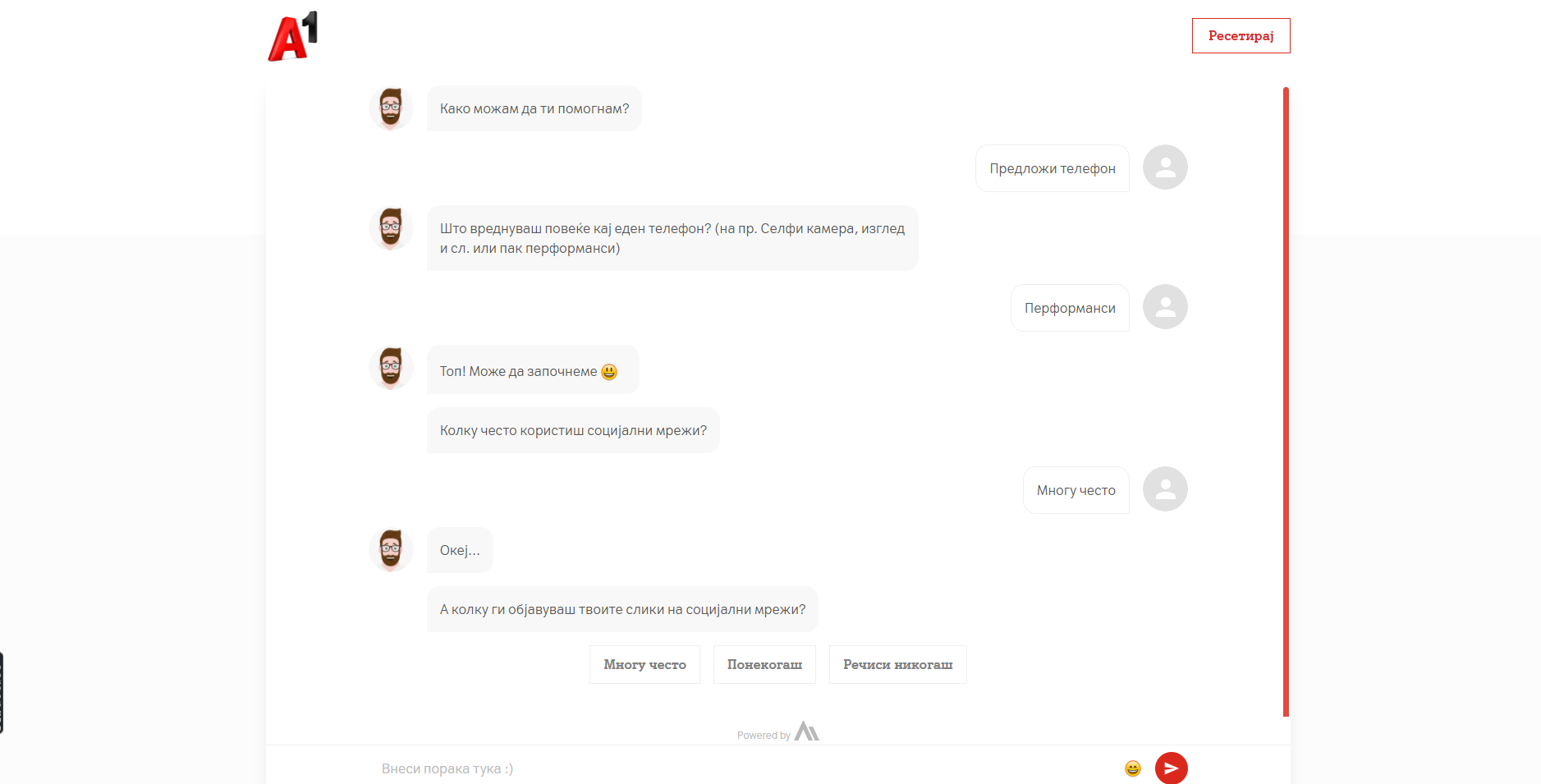
Task: Click user avatar next to 'Многу често'
Action: click(1165, 489)
